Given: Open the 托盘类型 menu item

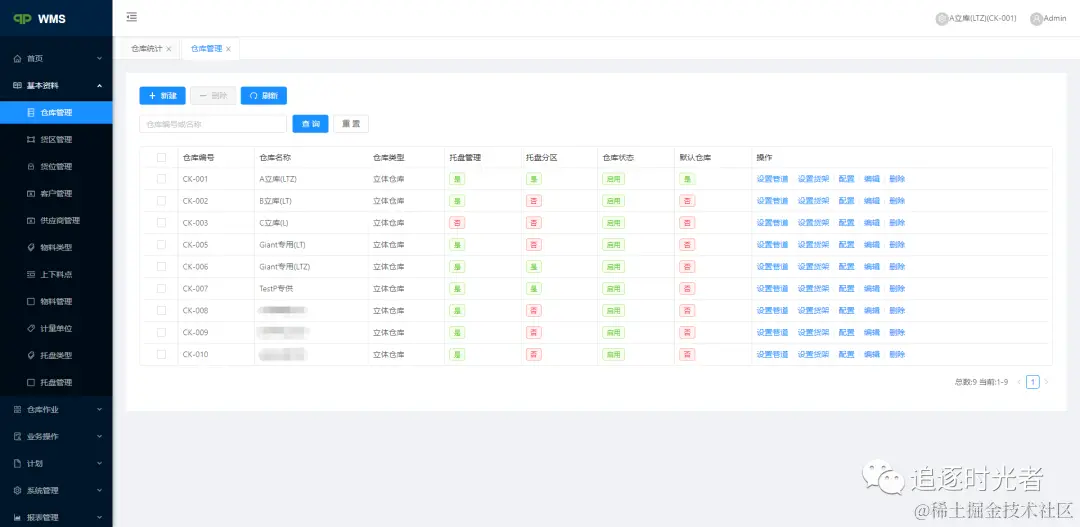Looking at the screenshot, I should [56, 355].
